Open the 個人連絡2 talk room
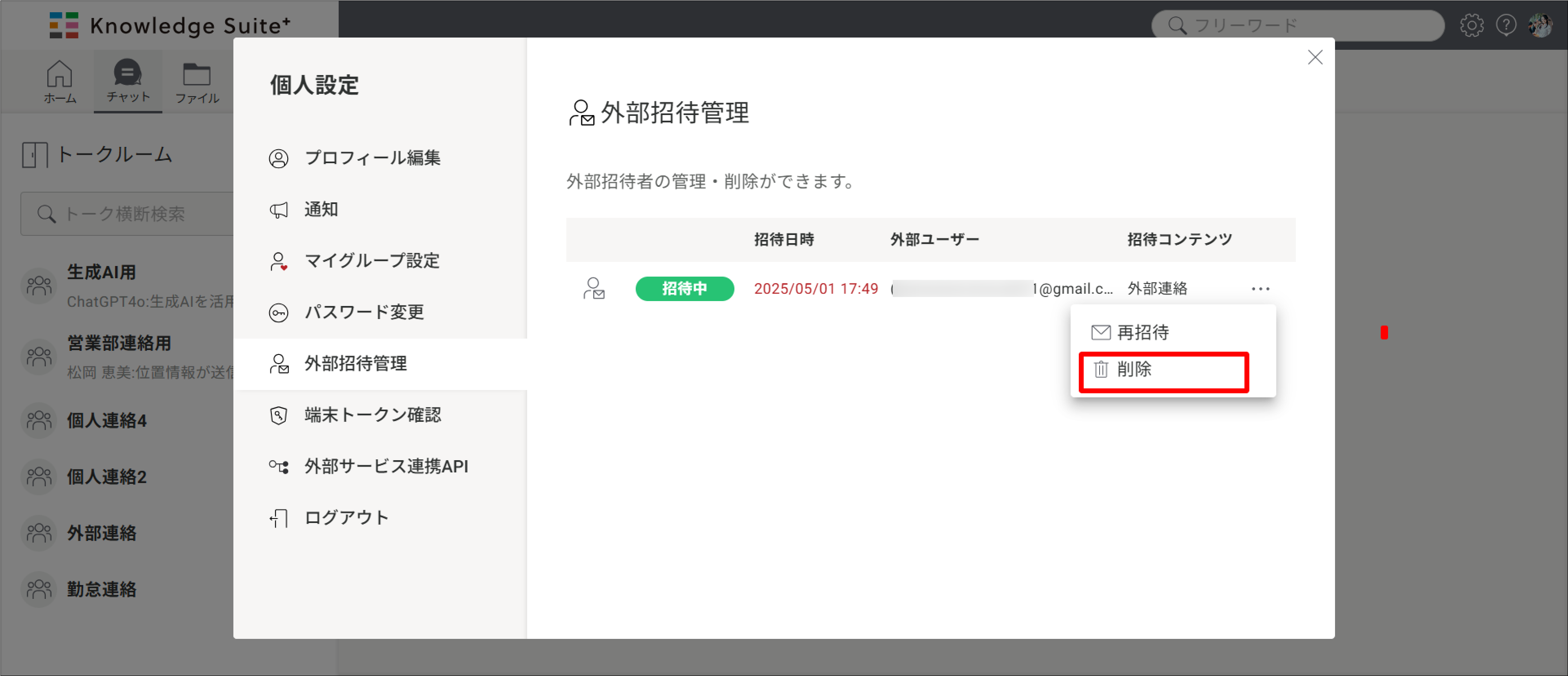 pyautogui.click(x=126, y=477)
